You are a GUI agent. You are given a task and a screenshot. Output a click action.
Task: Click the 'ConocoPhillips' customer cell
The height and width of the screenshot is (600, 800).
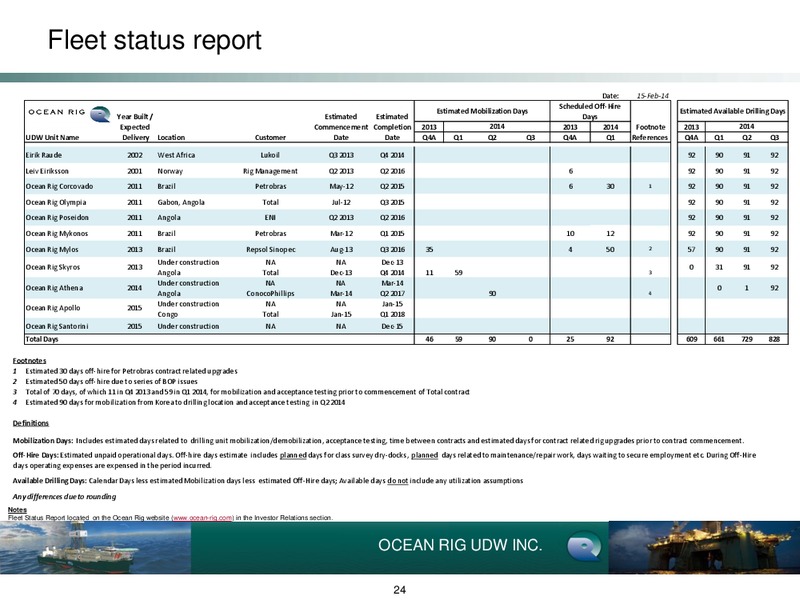(270, 293)
